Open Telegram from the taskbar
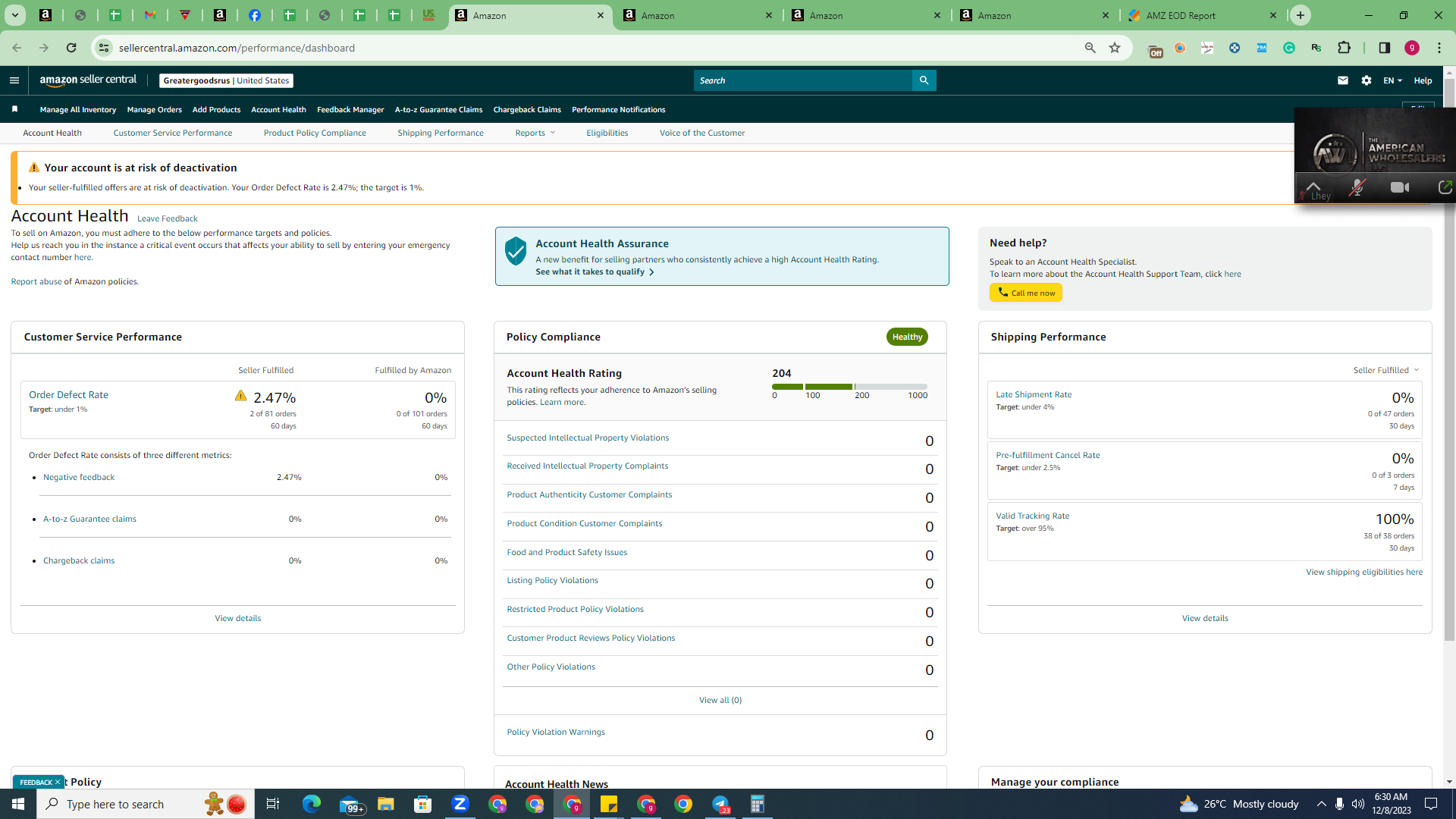1456x819 pixels. (720, 804)
